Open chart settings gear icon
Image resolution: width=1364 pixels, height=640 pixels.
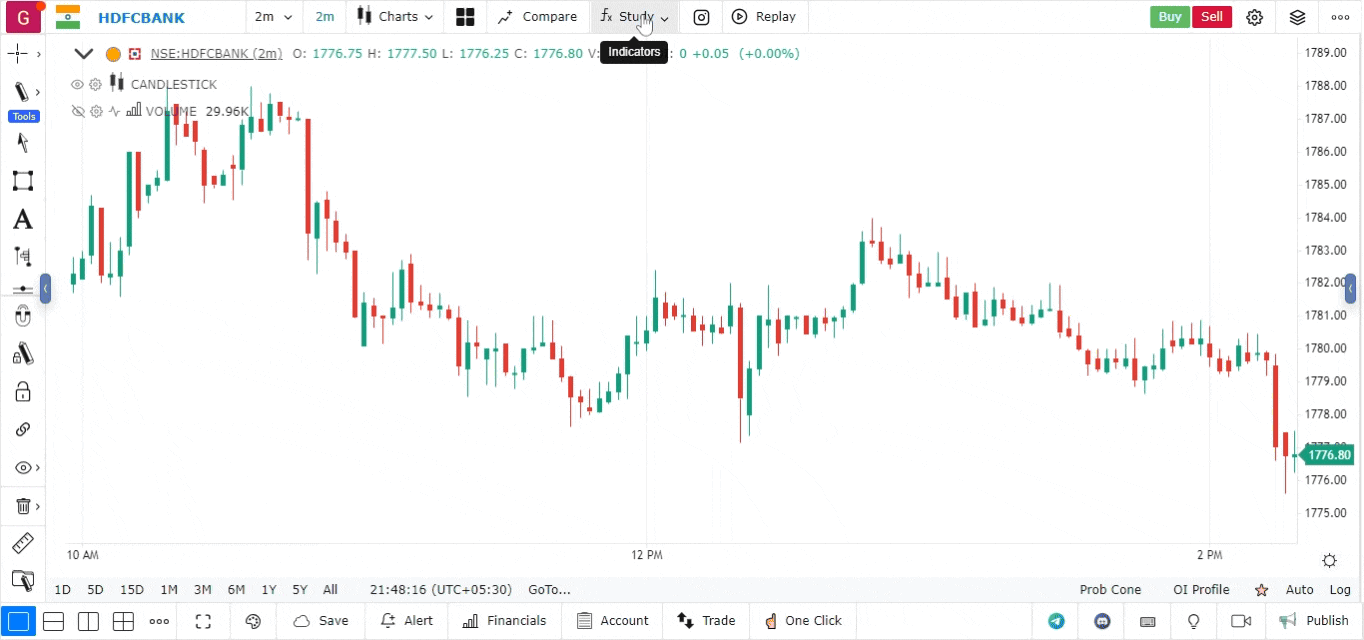pos(1255,17)
